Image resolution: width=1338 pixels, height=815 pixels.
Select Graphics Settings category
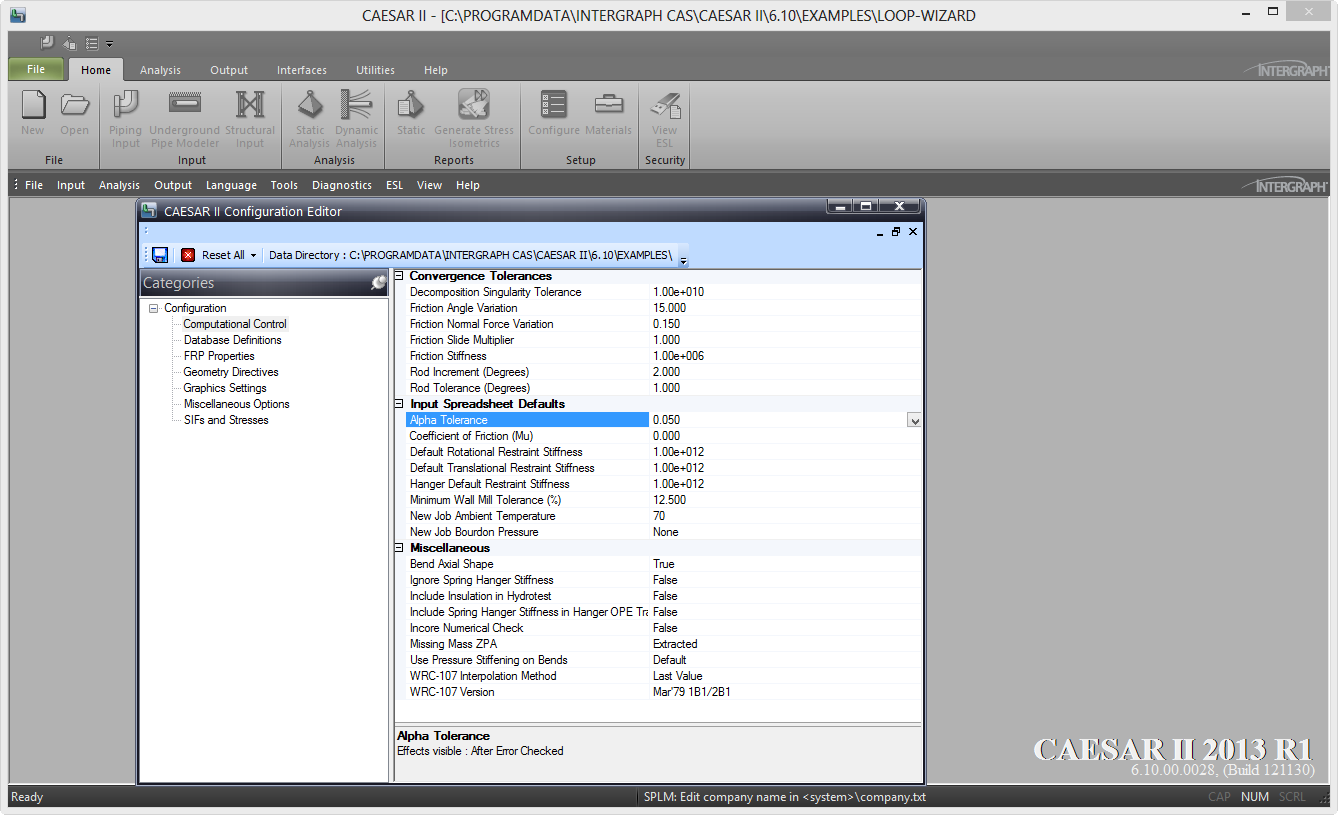[225, 388]
